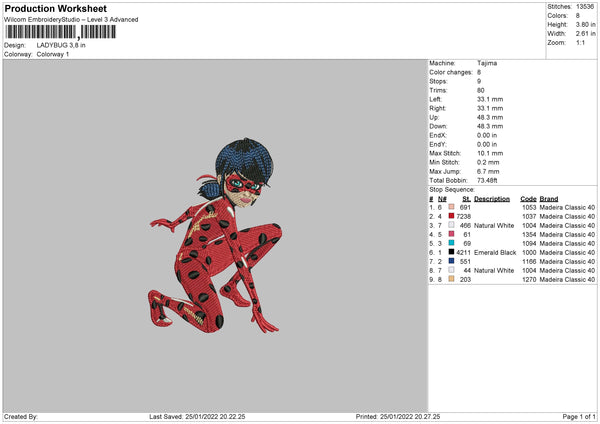Click the Ladybug embroidery design preview

pos(216,235)
